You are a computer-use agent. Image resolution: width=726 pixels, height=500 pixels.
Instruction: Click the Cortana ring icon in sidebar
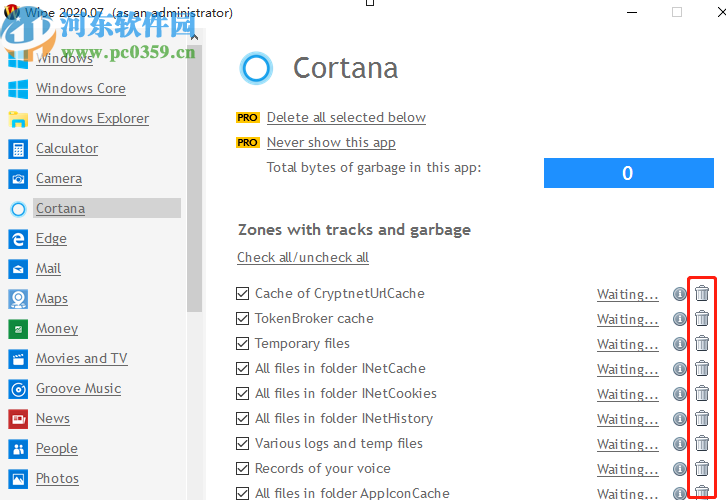pyautogui.click(x=18, y=209)
